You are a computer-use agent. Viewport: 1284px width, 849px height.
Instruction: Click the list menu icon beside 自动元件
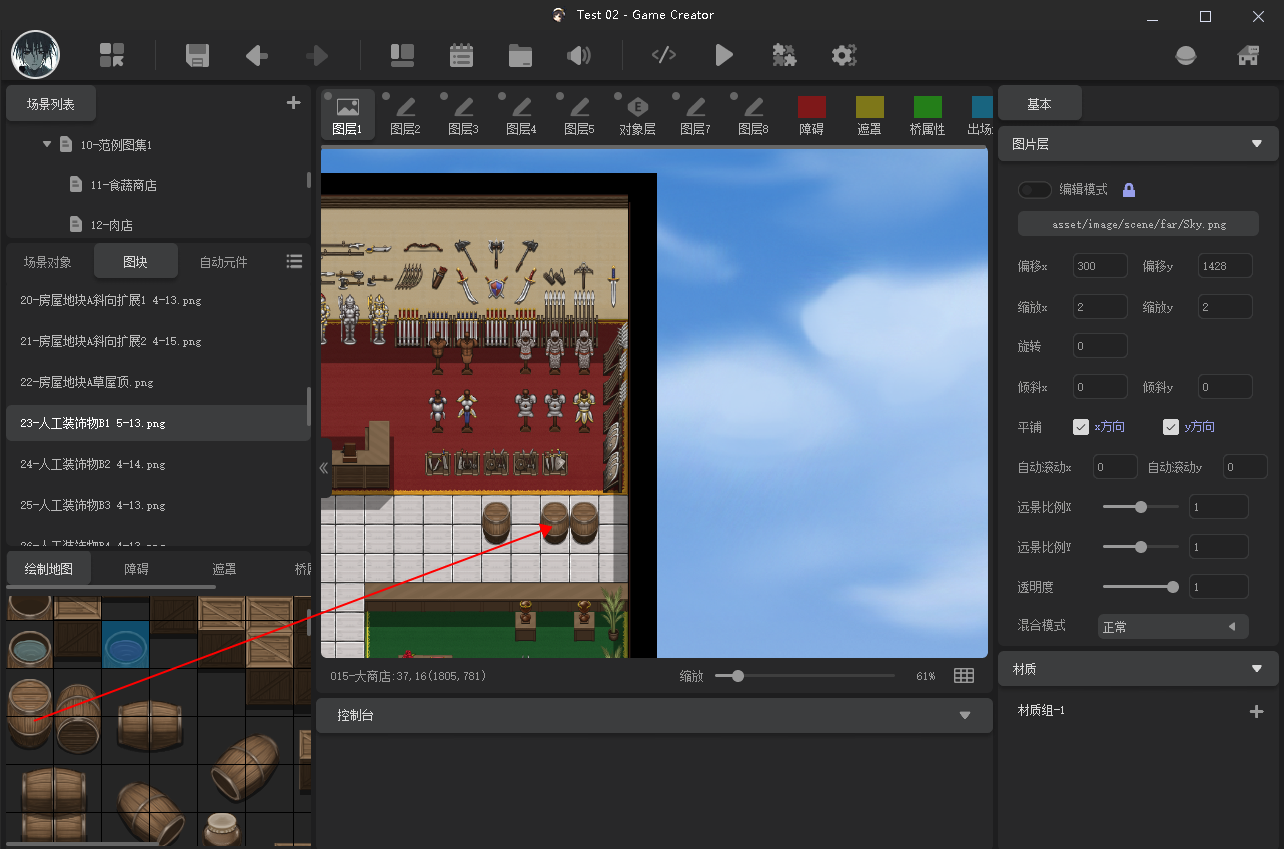(x=294, y=261)
